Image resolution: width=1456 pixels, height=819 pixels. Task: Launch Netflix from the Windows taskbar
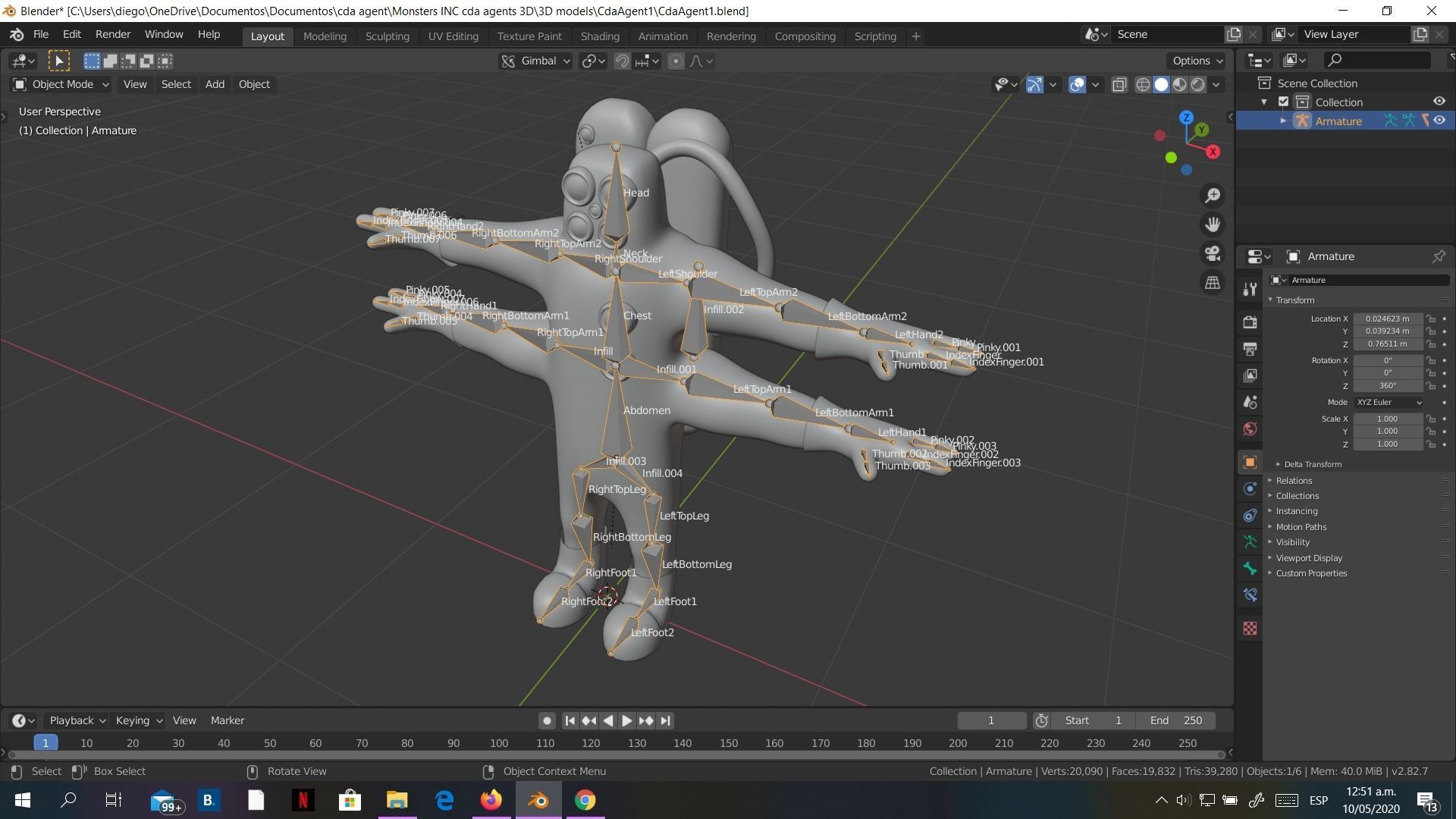[x=303, y=800]
